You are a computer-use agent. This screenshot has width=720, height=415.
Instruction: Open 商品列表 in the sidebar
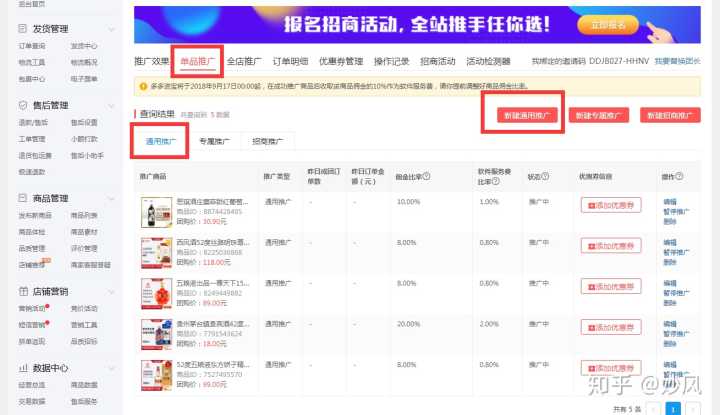84,215
